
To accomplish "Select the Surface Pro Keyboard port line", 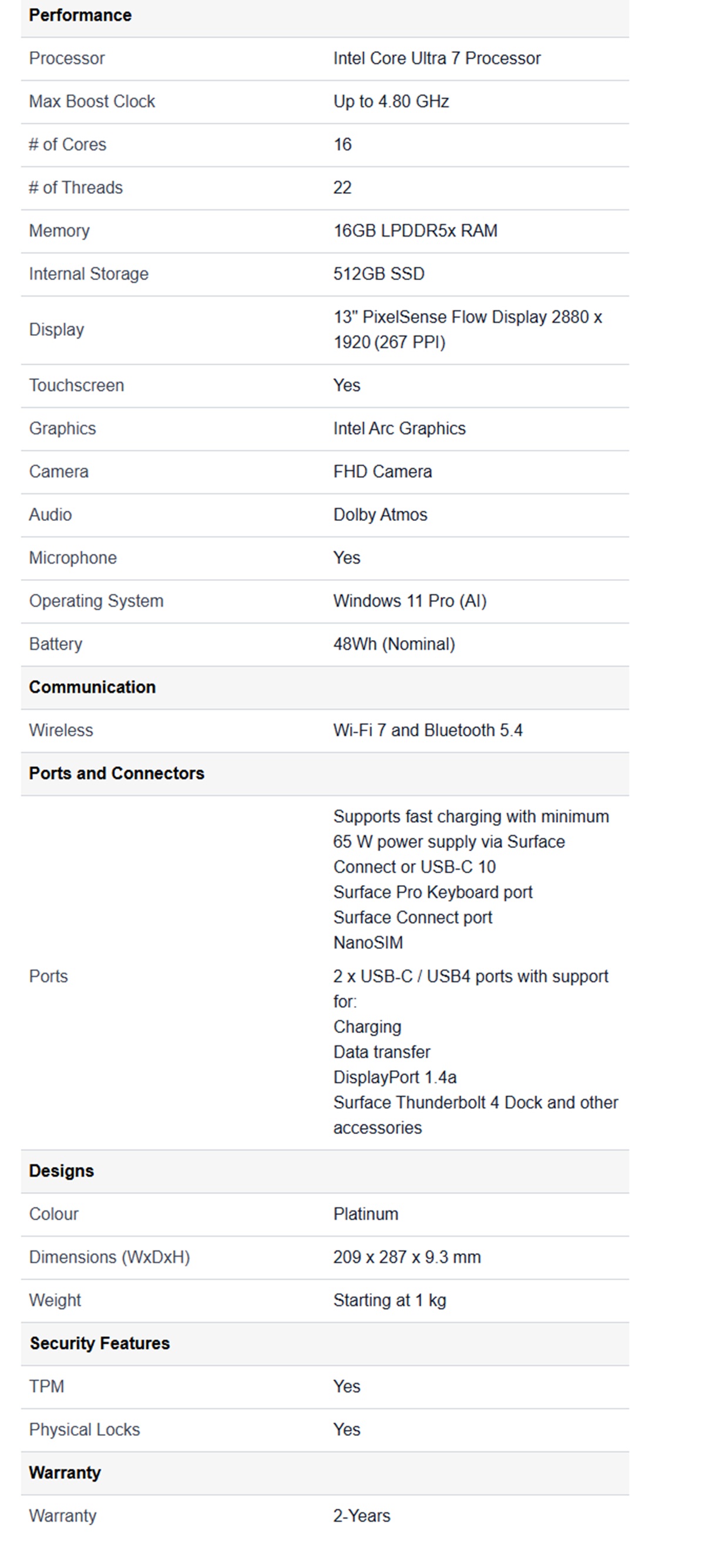I will [x=432, y=892].
